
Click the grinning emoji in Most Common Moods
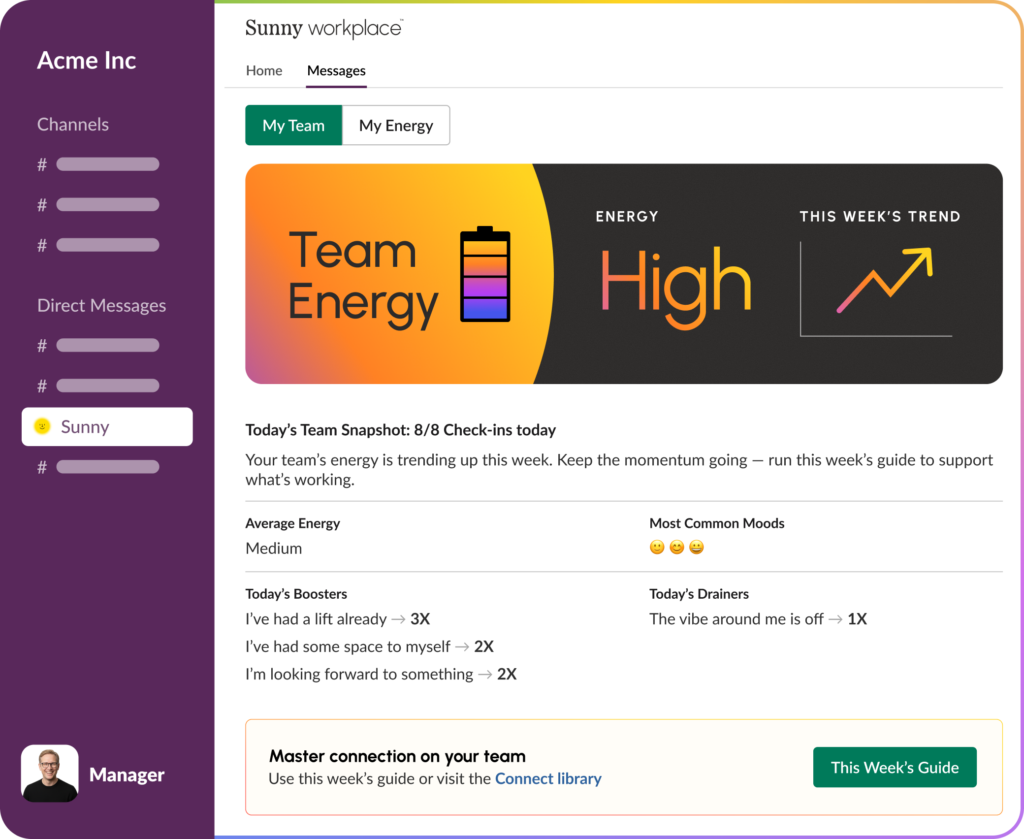(x=697, y=548)
